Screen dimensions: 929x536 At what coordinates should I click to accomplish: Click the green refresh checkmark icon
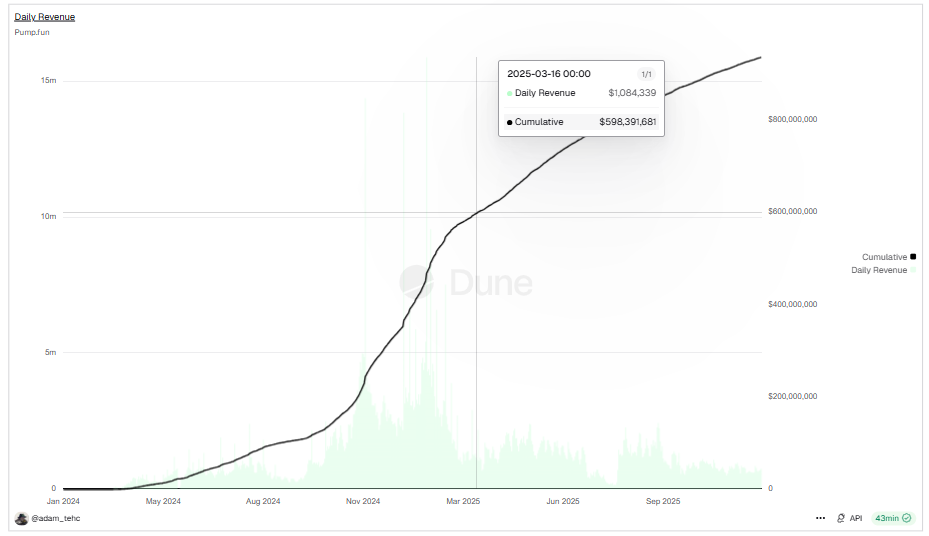pos(907,518)
